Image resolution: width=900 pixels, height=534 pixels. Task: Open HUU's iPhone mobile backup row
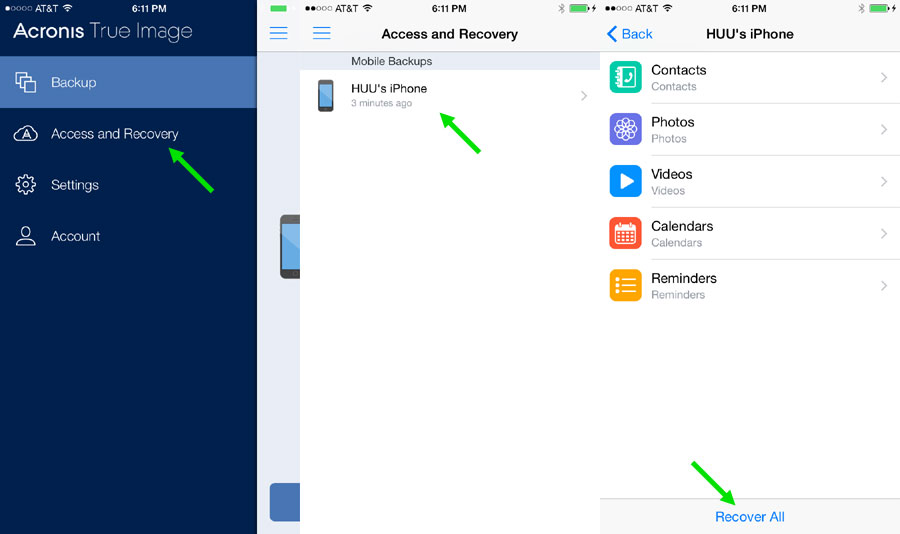pos(450,95)
